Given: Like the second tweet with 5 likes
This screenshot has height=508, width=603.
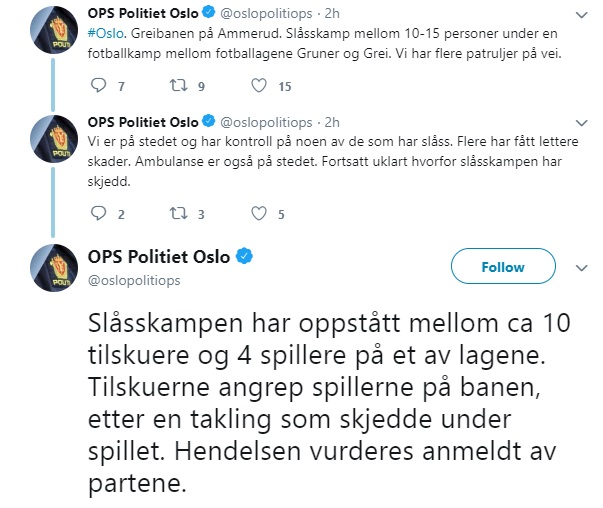Looking at the screenshot, I should [x=258, y=213].
